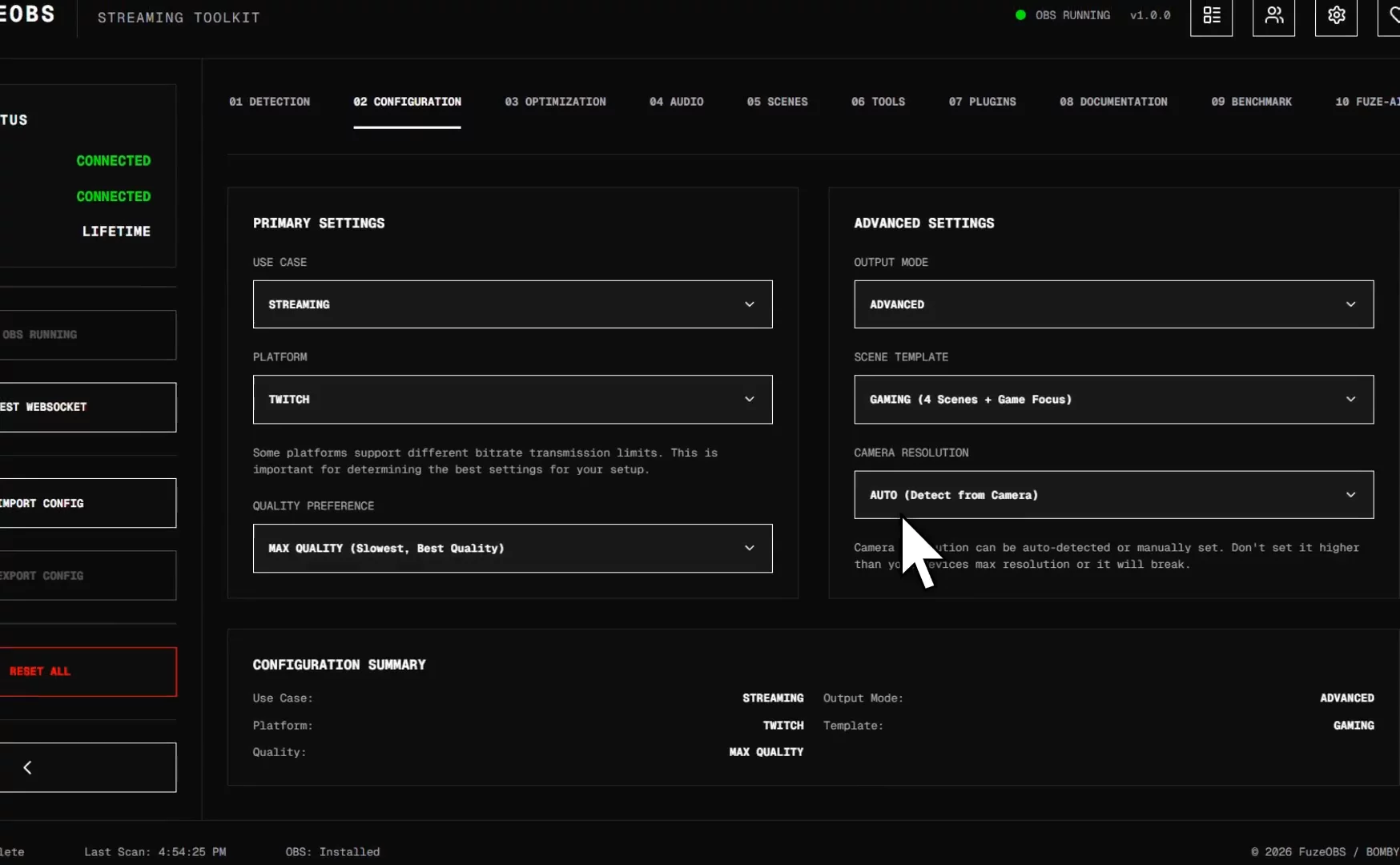Viewport: 1400px width, 865px height.
Task: Open the dashboard layout icon in the top bar
Action: [x=1211, y=17]
